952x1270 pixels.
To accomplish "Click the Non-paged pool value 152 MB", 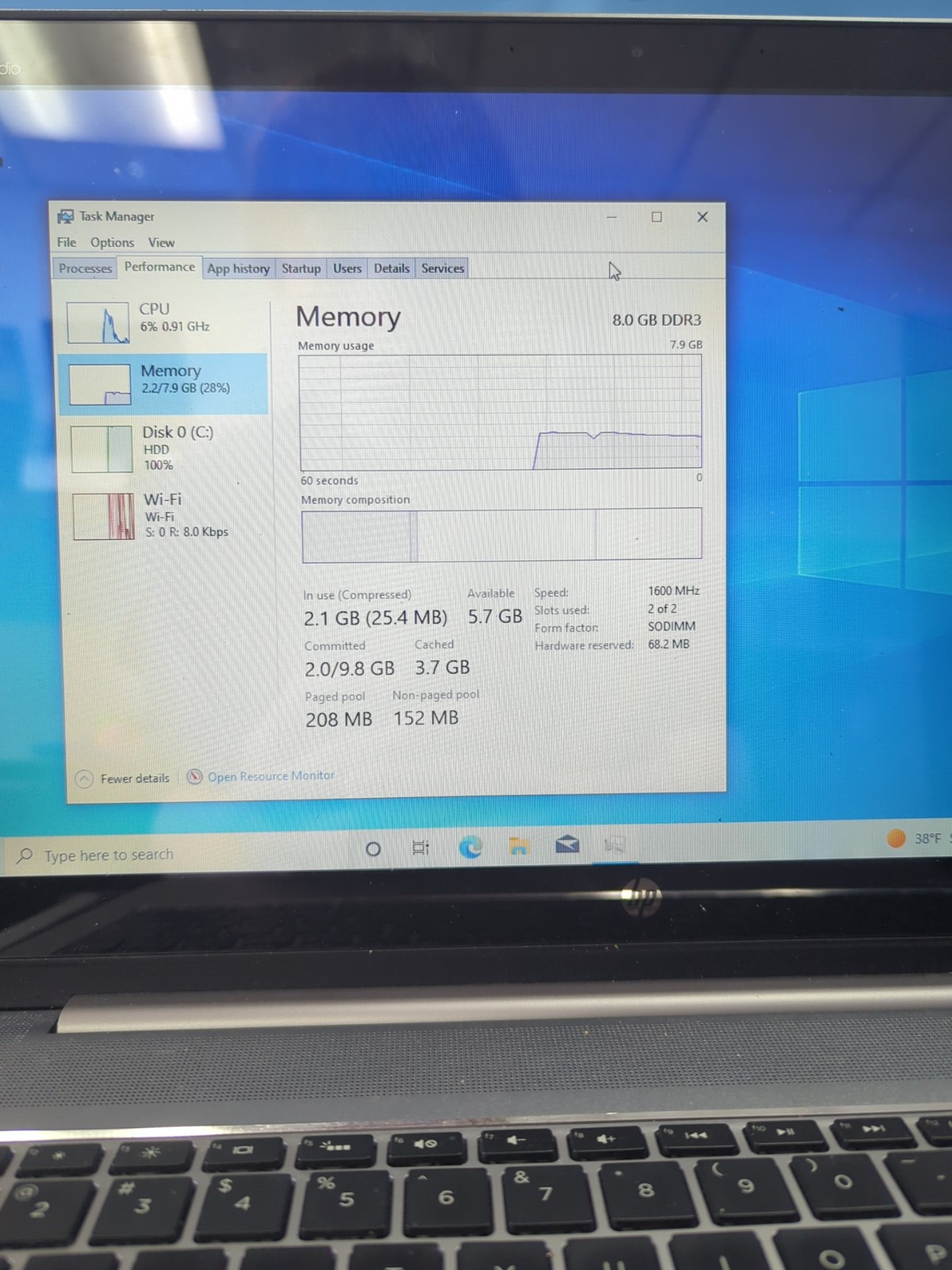I will 426,718.
